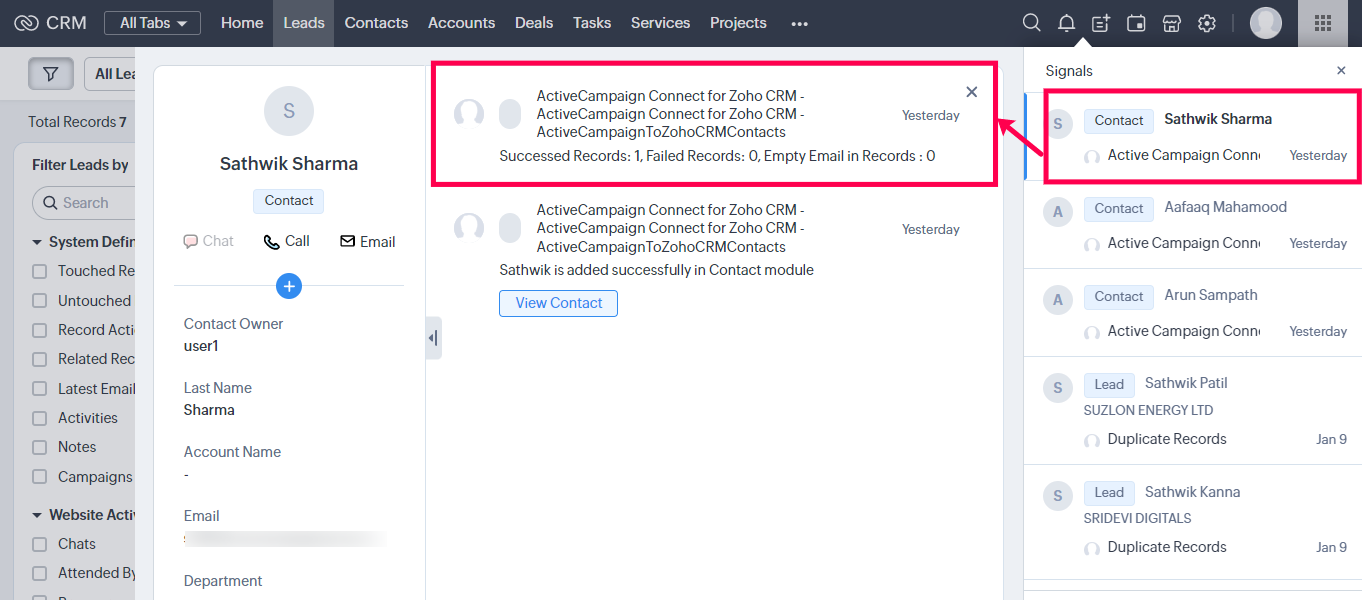This screenshot has height=600, width=1362.
Task: Close the signal detail popup
Action: (971, 92)
